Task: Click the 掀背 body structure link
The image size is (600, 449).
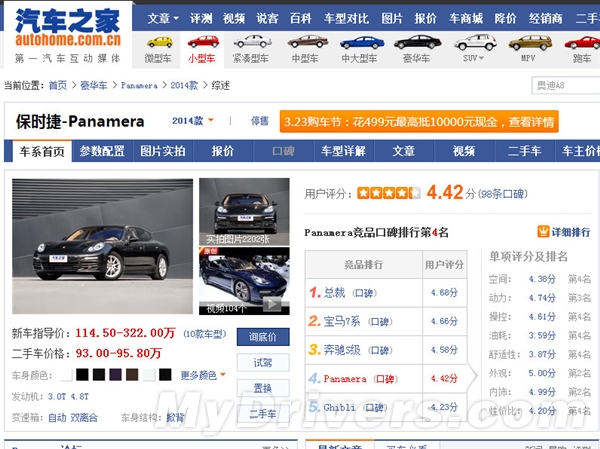Action: pos(175,417)
